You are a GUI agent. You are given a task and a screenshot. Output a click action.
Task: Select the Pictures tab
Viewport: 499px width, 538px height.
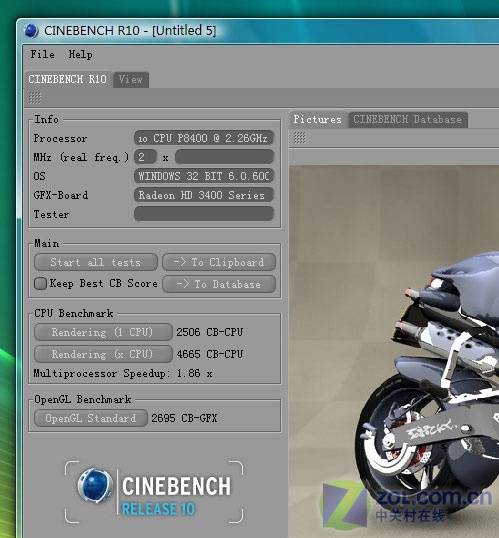pyautogui.click(x=317, y=119)
